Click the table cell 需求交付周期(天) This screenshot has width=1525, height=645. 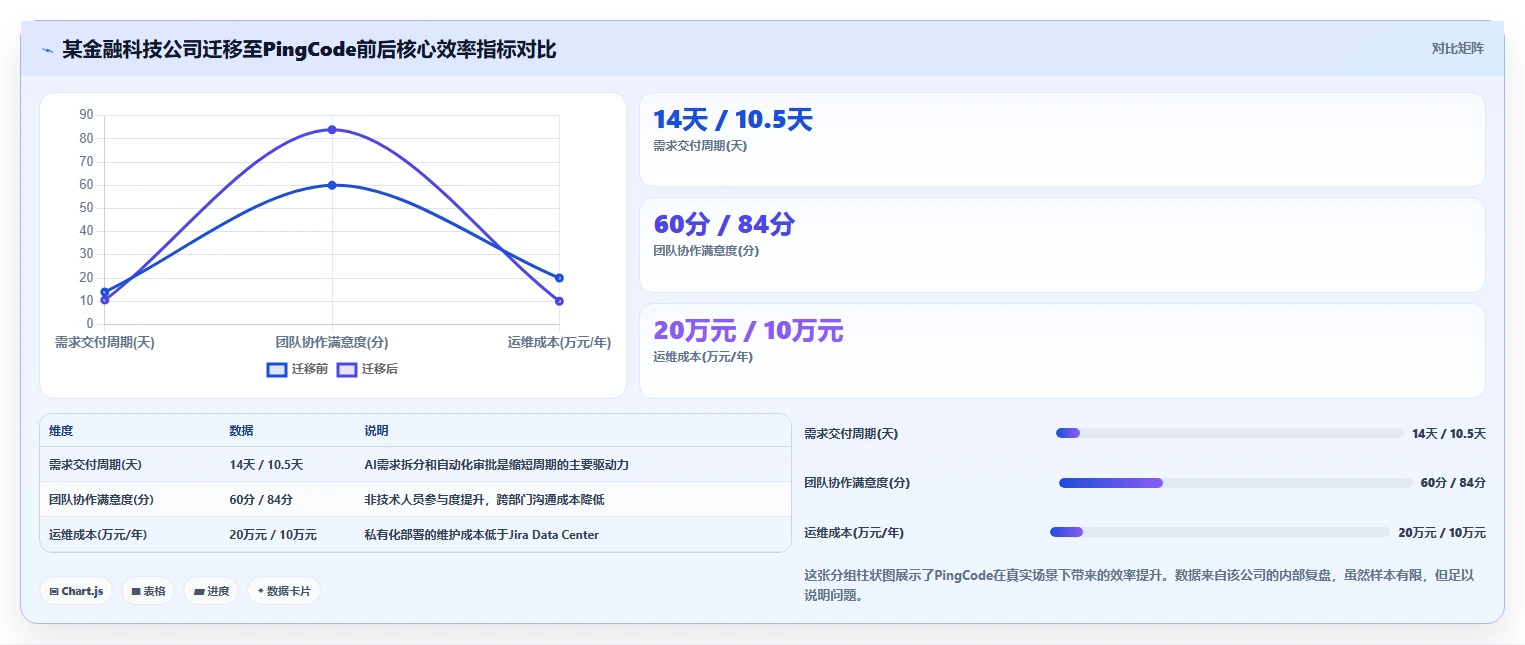click(x=130, y=465)
